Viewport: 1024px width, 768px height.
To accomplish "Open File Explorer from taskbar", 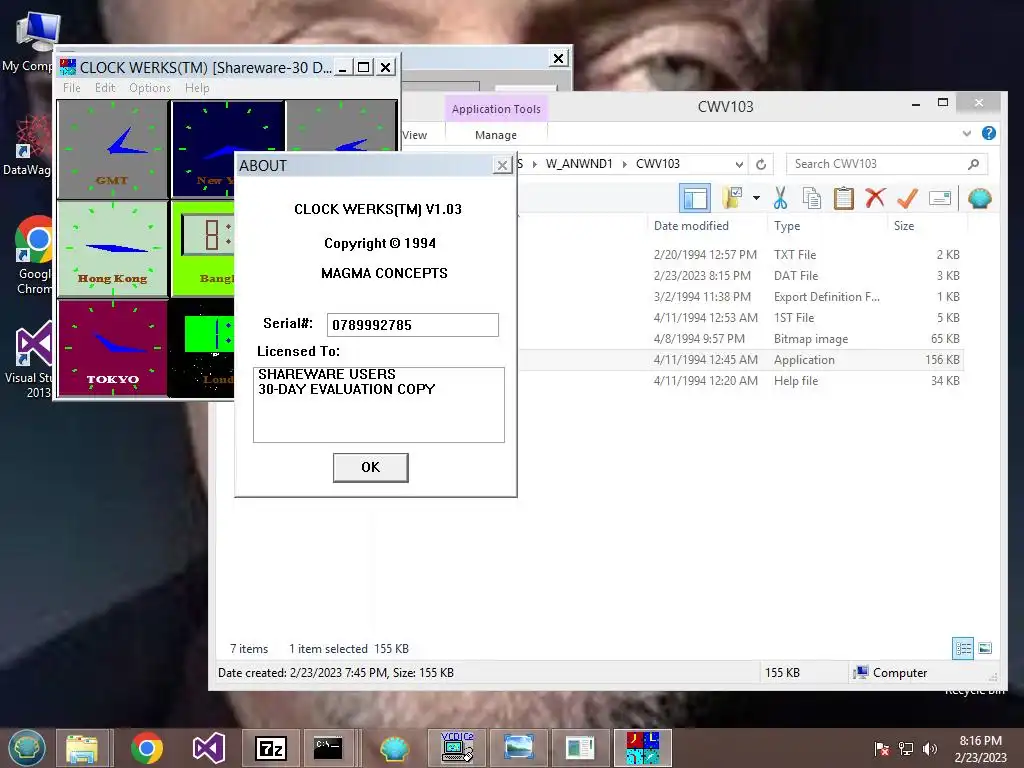I will (83, 748).
